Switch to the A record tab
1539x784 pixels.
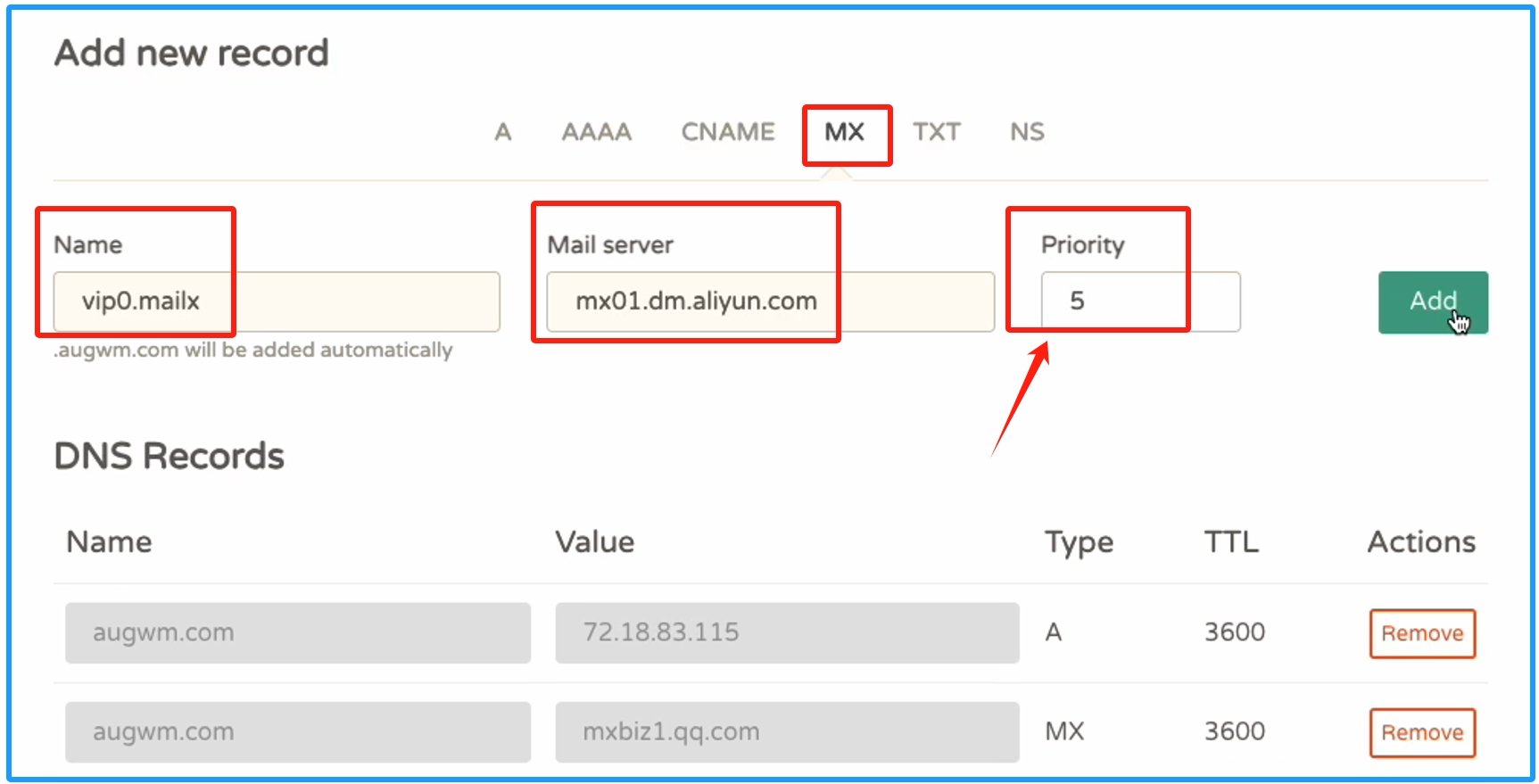(x=503, y=132)
